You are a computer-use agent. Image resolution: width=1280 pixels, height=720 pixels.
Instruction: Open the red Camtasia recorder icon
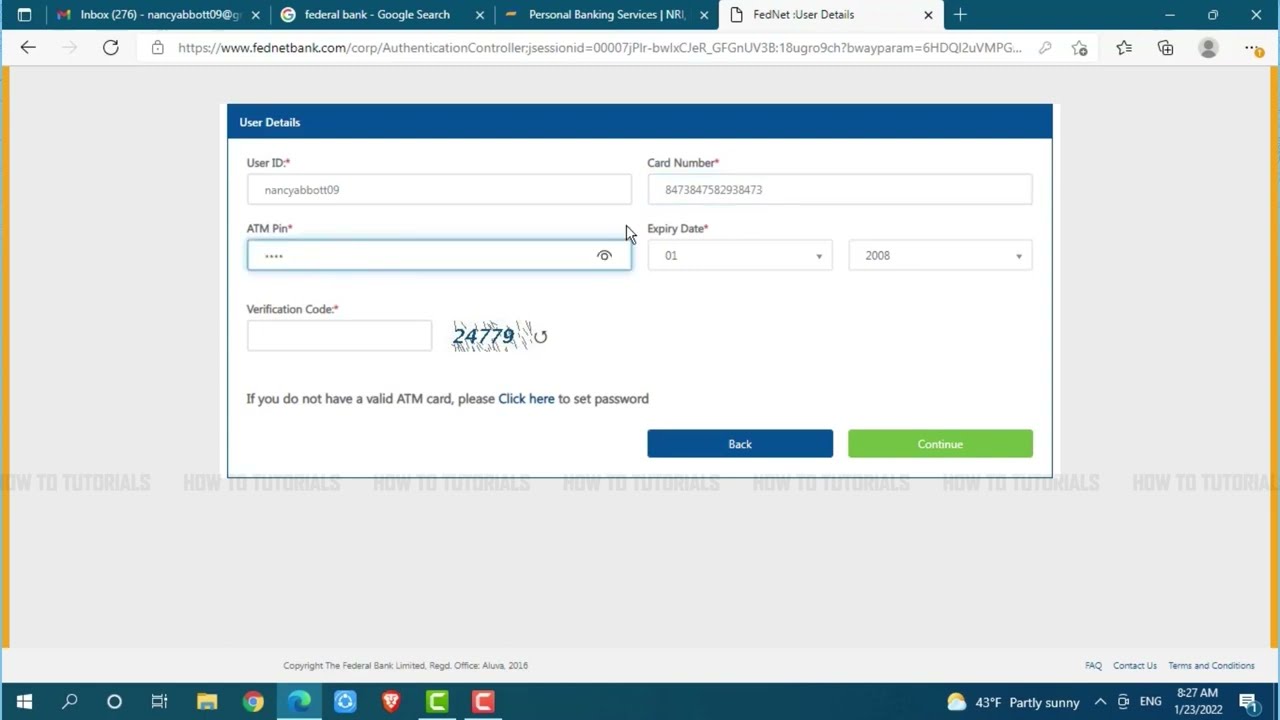(x=483, y=702)
